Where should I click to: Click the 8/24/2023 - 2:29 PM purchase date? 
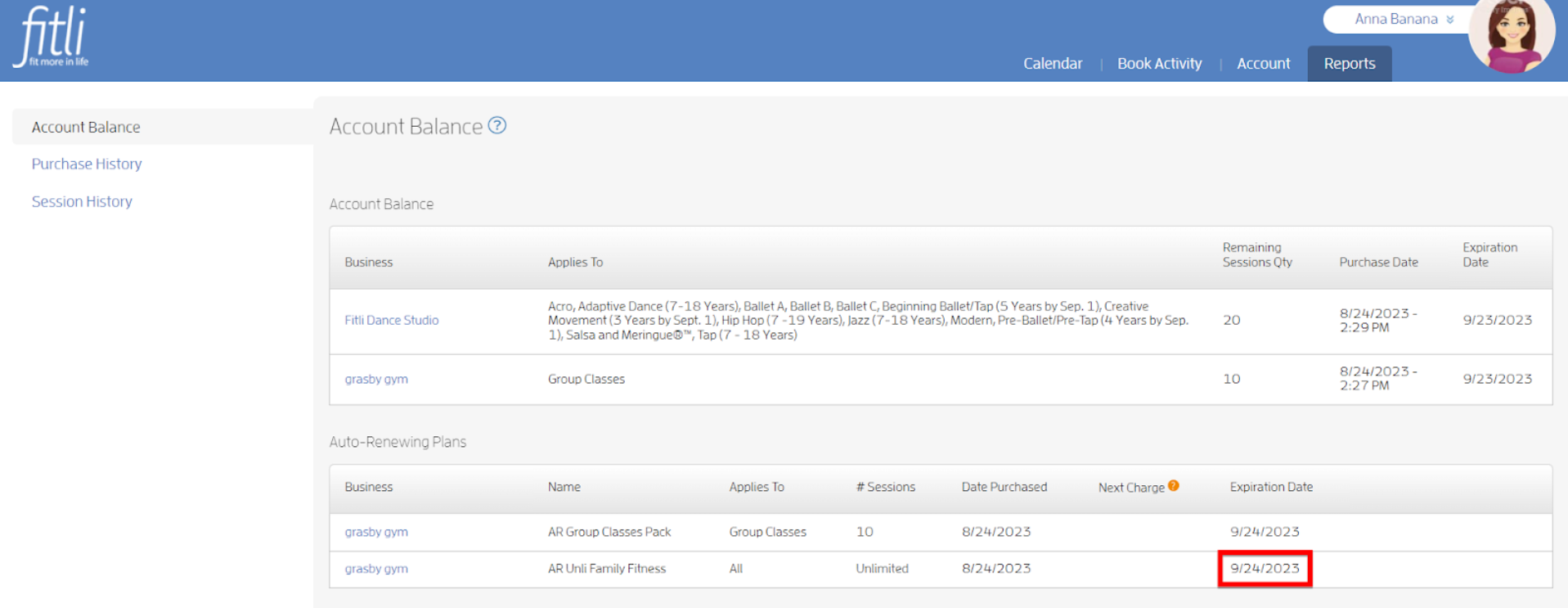(1378, 320)
